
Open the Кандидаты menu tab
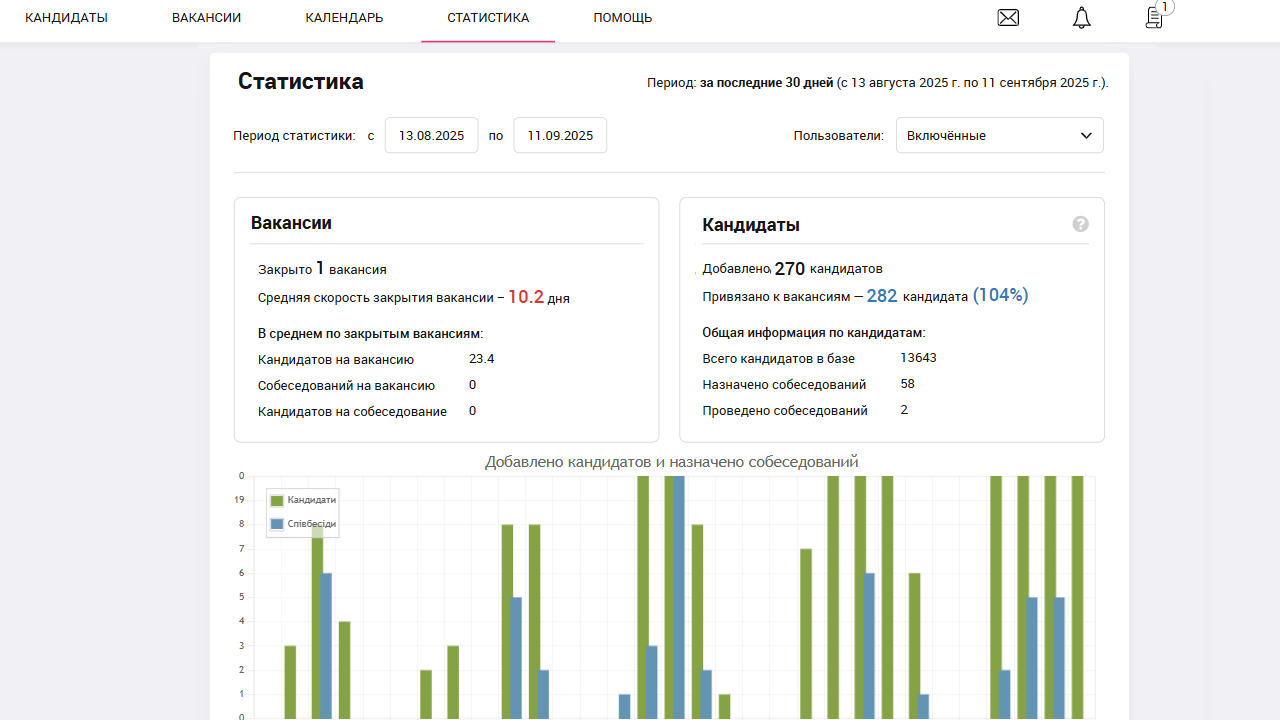point(66,18)
